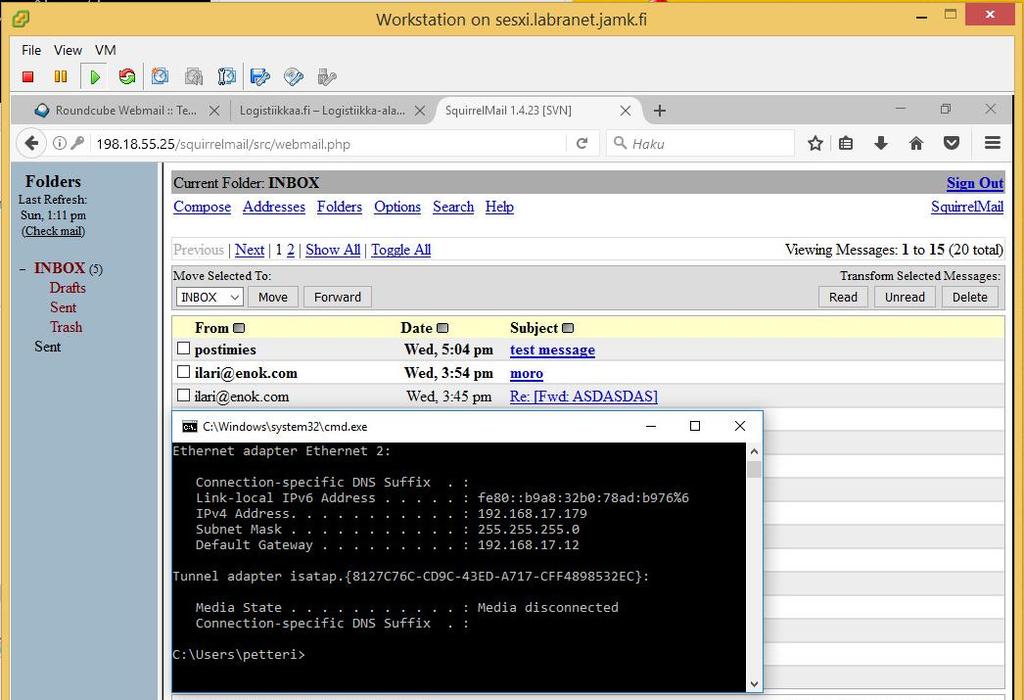Click the key icon in address bar
Screen dimensions: 1024x700
(x=77, y=143)
